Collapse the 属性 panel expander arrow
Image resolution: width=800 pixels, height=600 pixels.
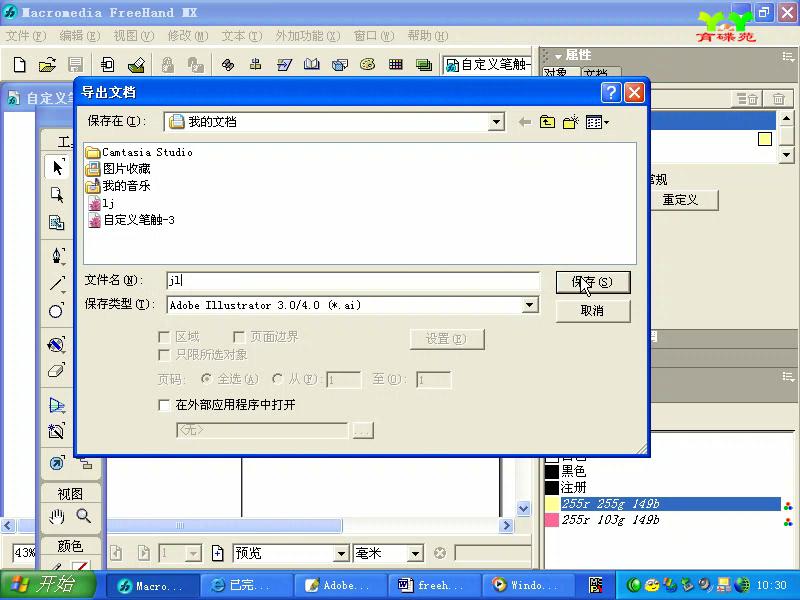pos(559,56)
